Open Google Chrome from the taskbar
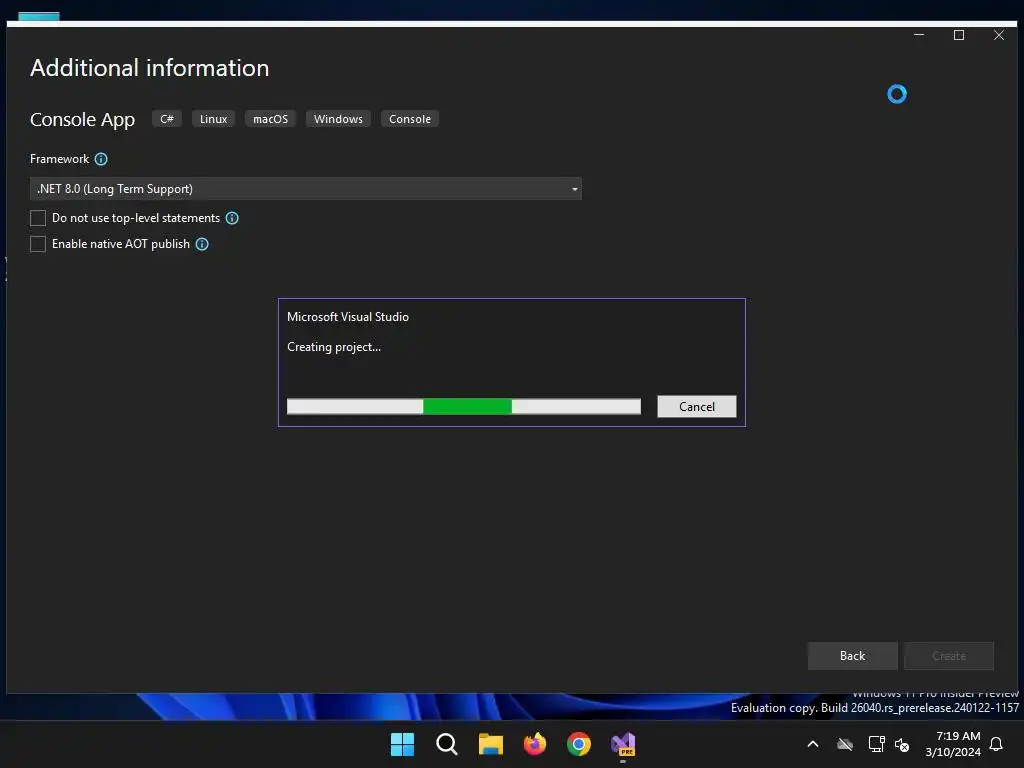 click(x=579, y=744)
